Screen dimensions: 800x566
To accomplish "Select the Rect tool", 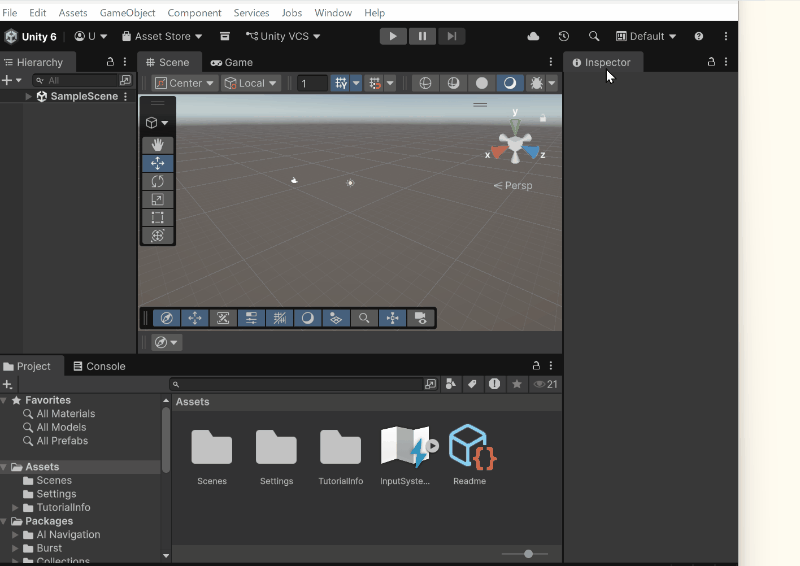I will tap(157, 217).
